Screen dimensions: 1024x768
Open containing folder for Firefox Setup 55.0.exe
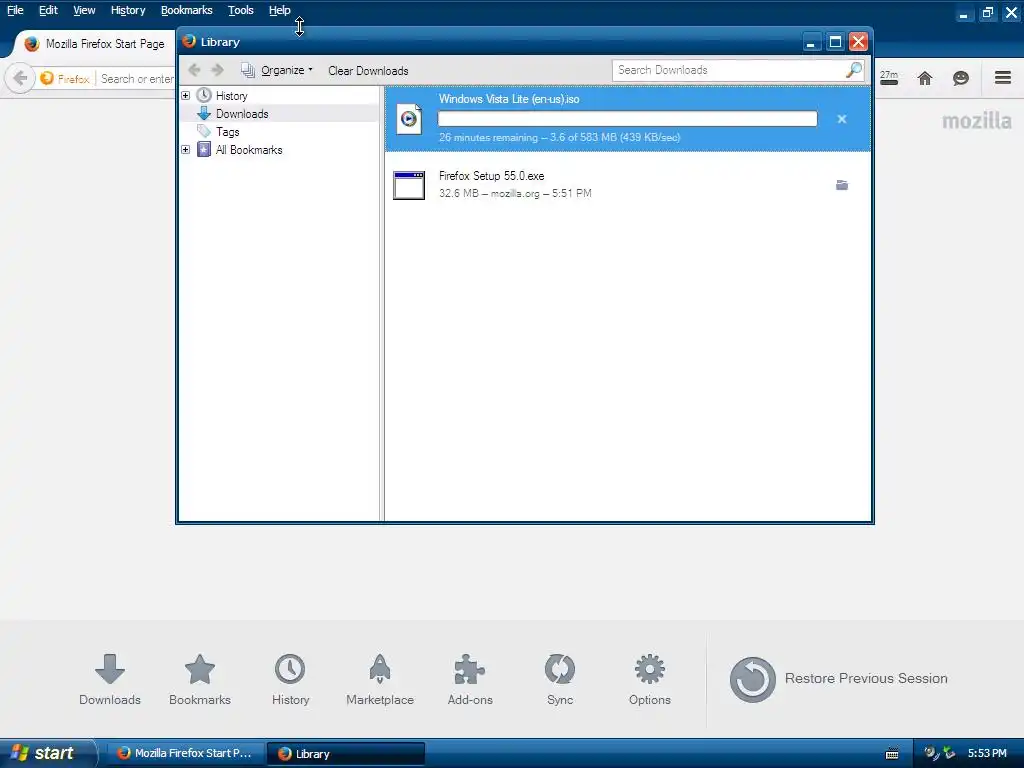coord(842,185)
